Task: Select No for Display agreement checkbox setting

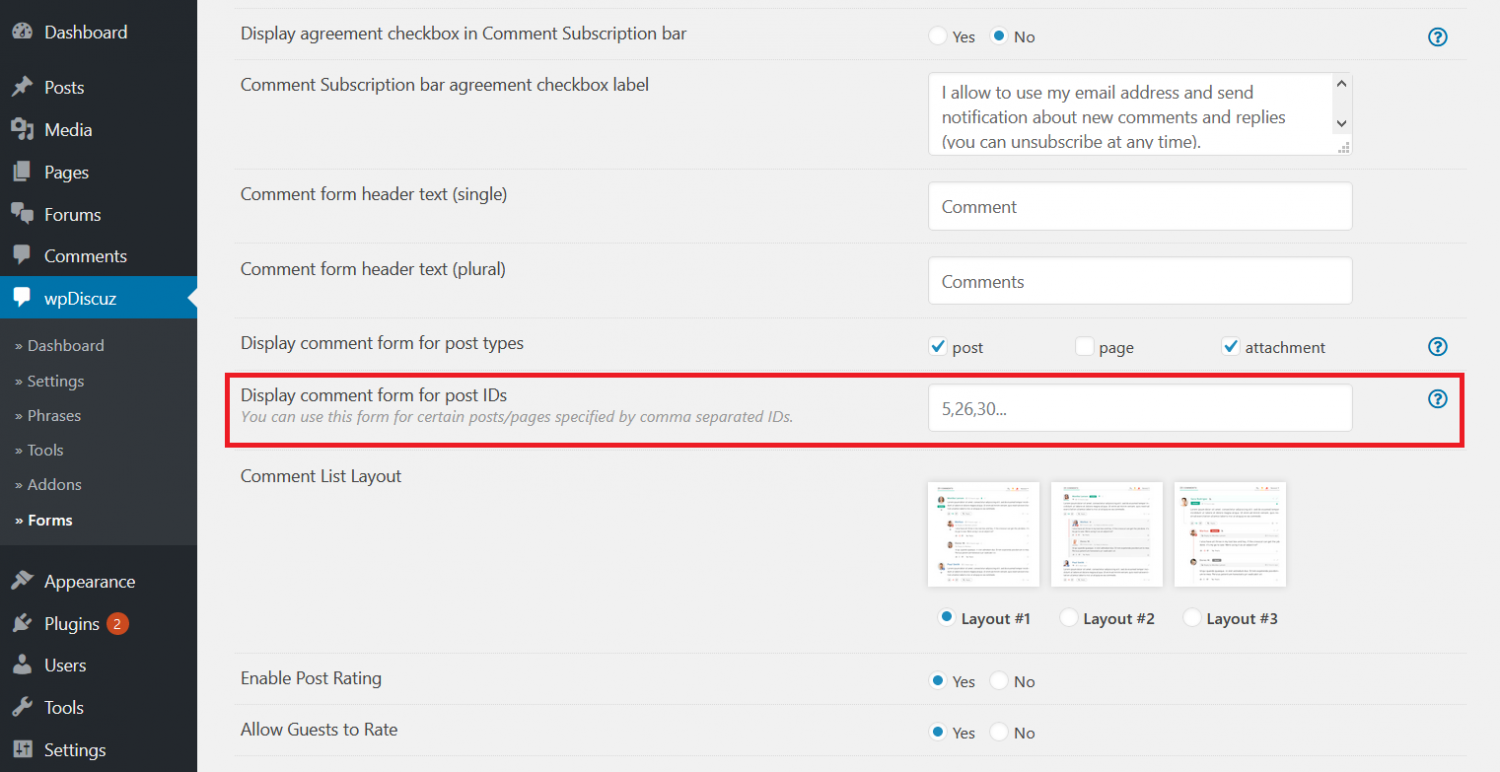Action: point(1000,36)
